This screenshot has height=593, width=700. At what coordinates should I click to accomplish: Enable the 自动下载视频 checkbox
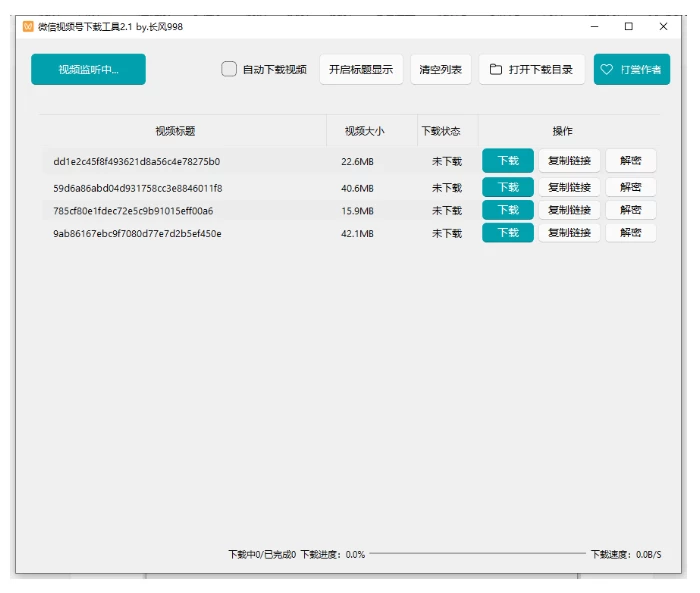point(229,69)
